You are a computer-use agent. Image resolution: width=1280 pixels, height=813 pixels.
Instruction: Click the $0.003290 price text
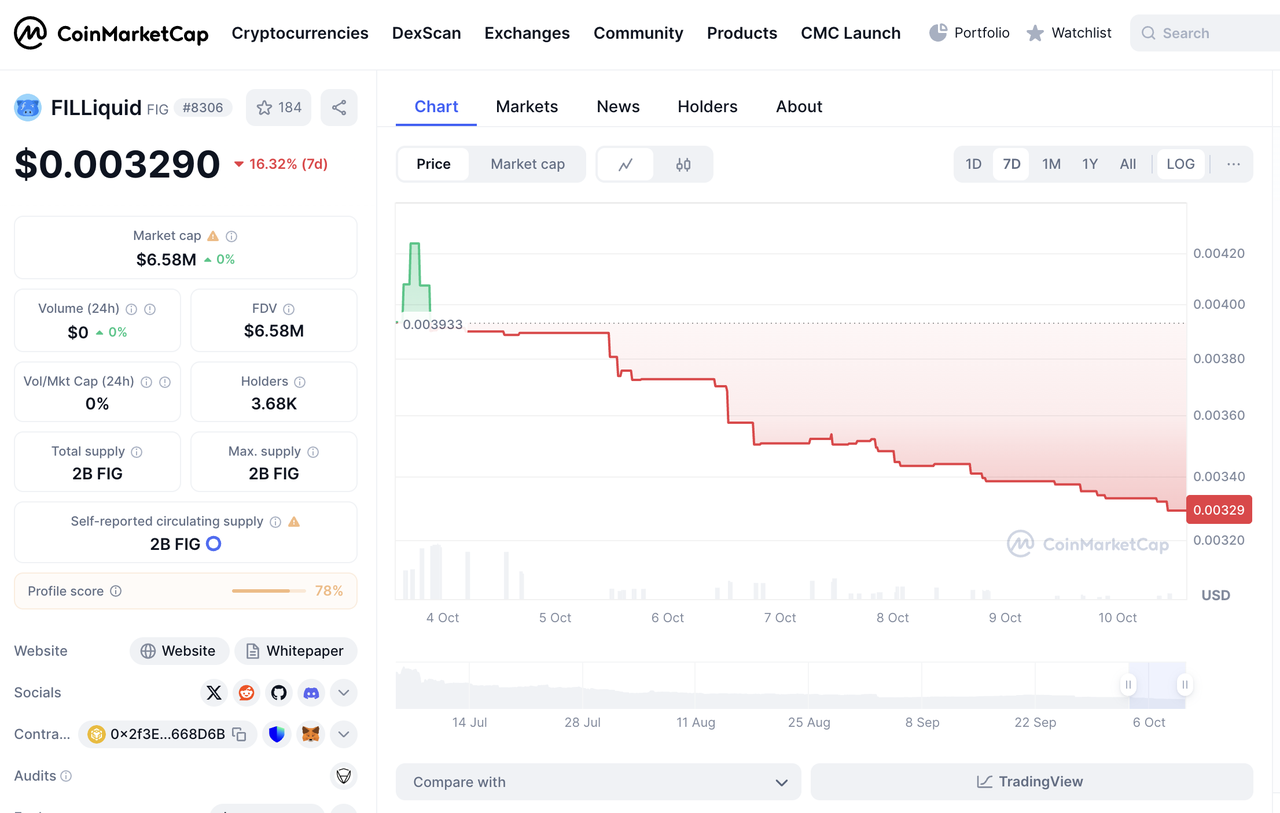(x=117, y=164)
